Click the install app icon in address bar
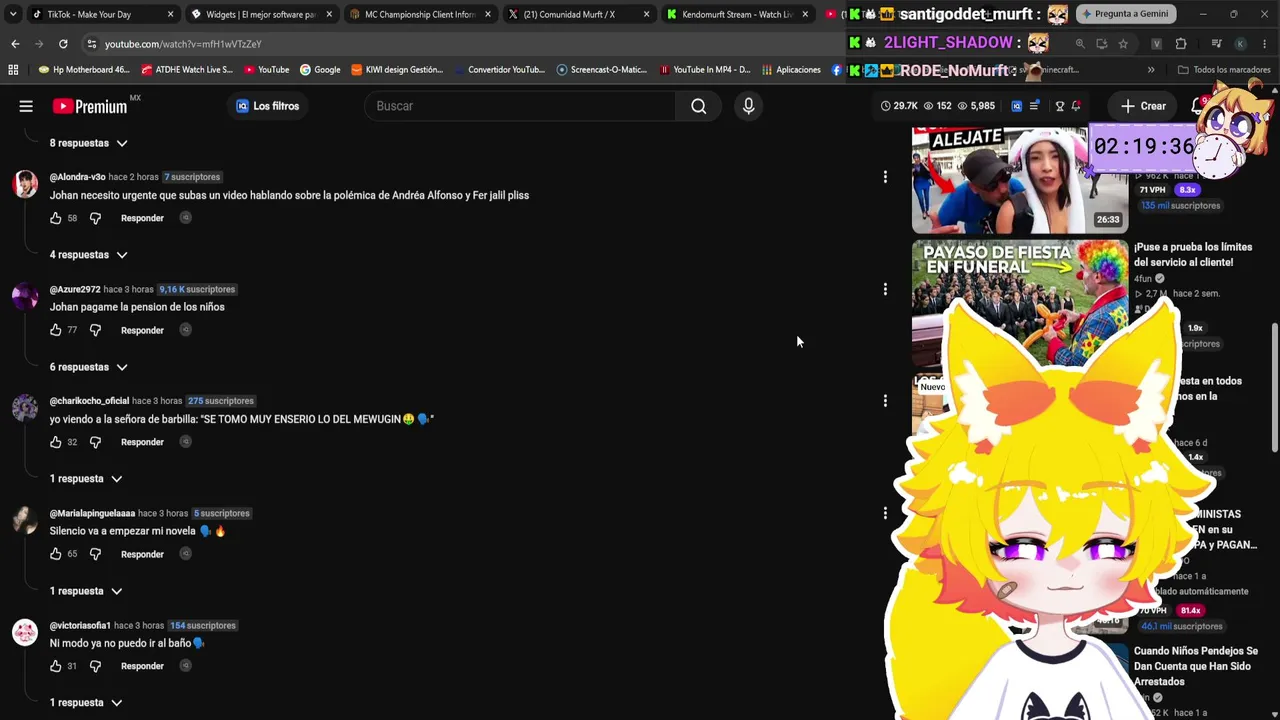This screenshot has height=720, width=1280. pos(1101,44)
